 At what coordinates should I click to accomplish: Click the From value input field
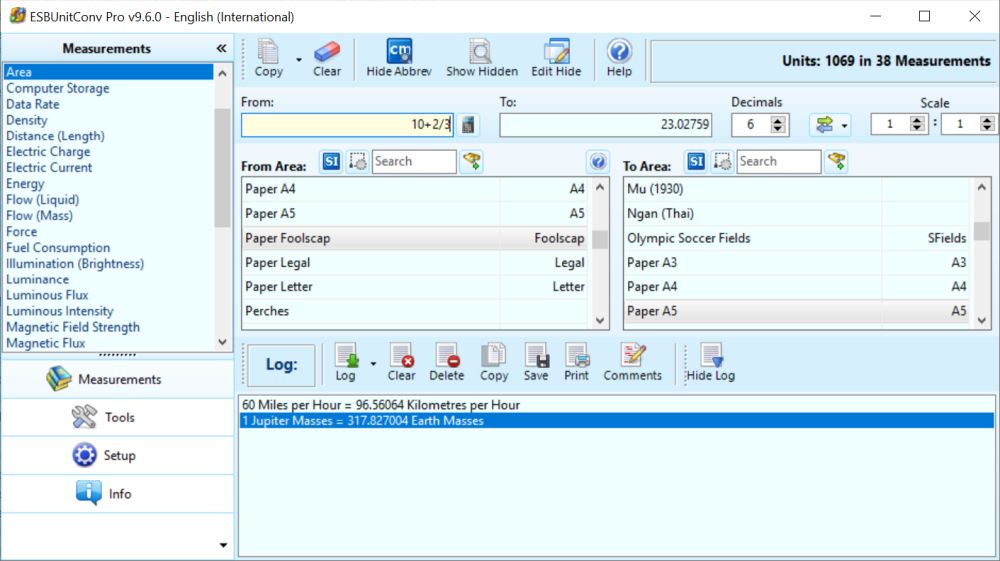pyautogui.click(x=348, y=124)
